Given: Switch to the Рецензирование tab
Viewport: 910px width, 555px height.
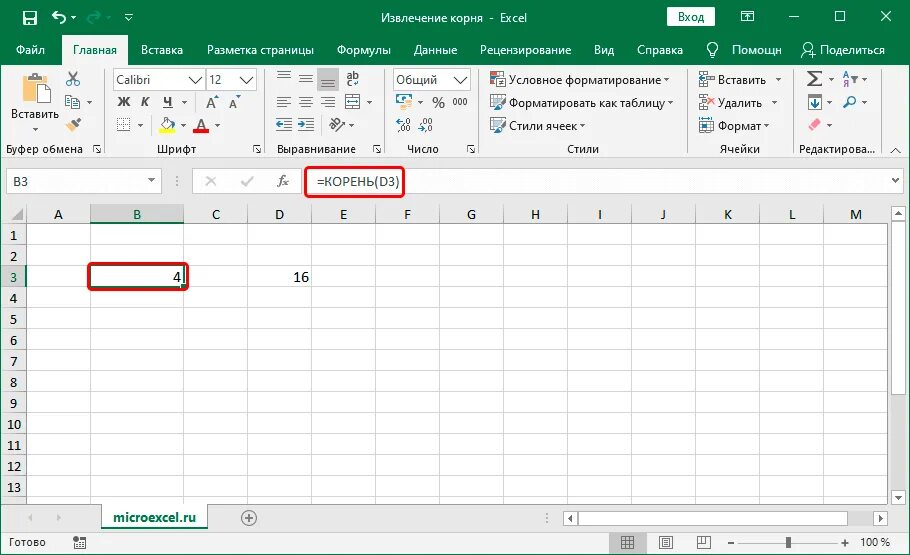Looking at the screenshot, I should [525, 50].
